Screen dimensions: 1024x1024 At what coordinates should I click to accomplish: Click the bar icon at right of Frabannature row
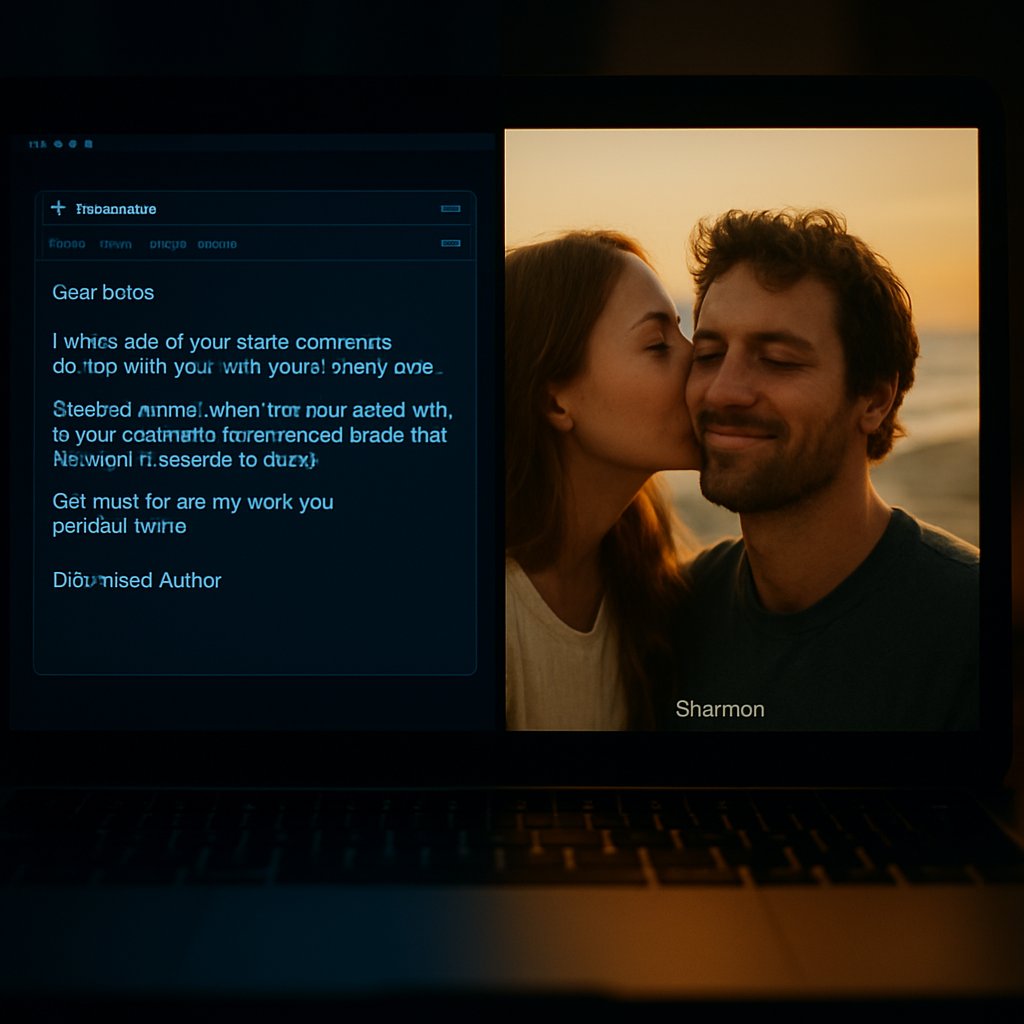point(451,209)
